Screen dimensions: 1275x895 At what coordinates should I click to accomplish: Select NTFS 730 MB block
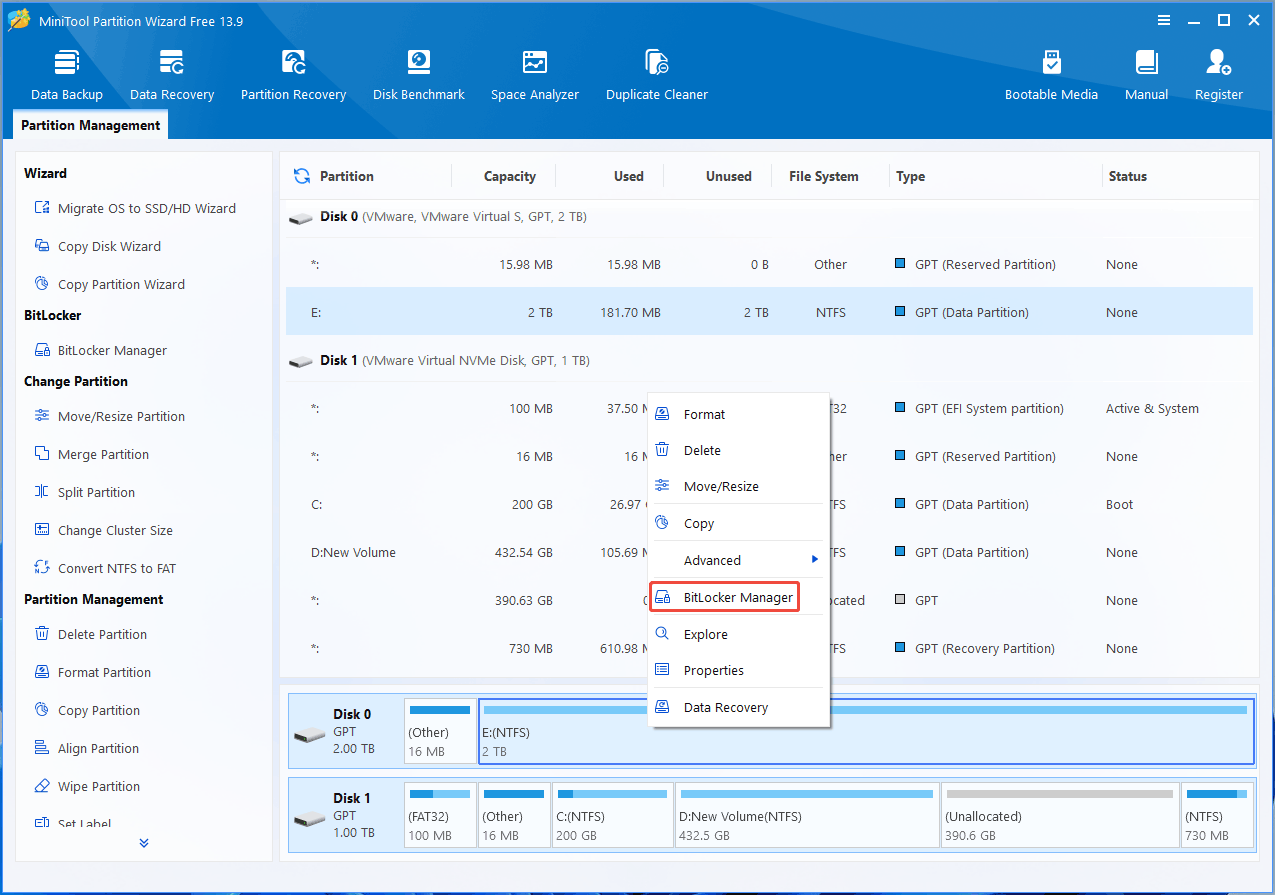(x=1217, y=815)
